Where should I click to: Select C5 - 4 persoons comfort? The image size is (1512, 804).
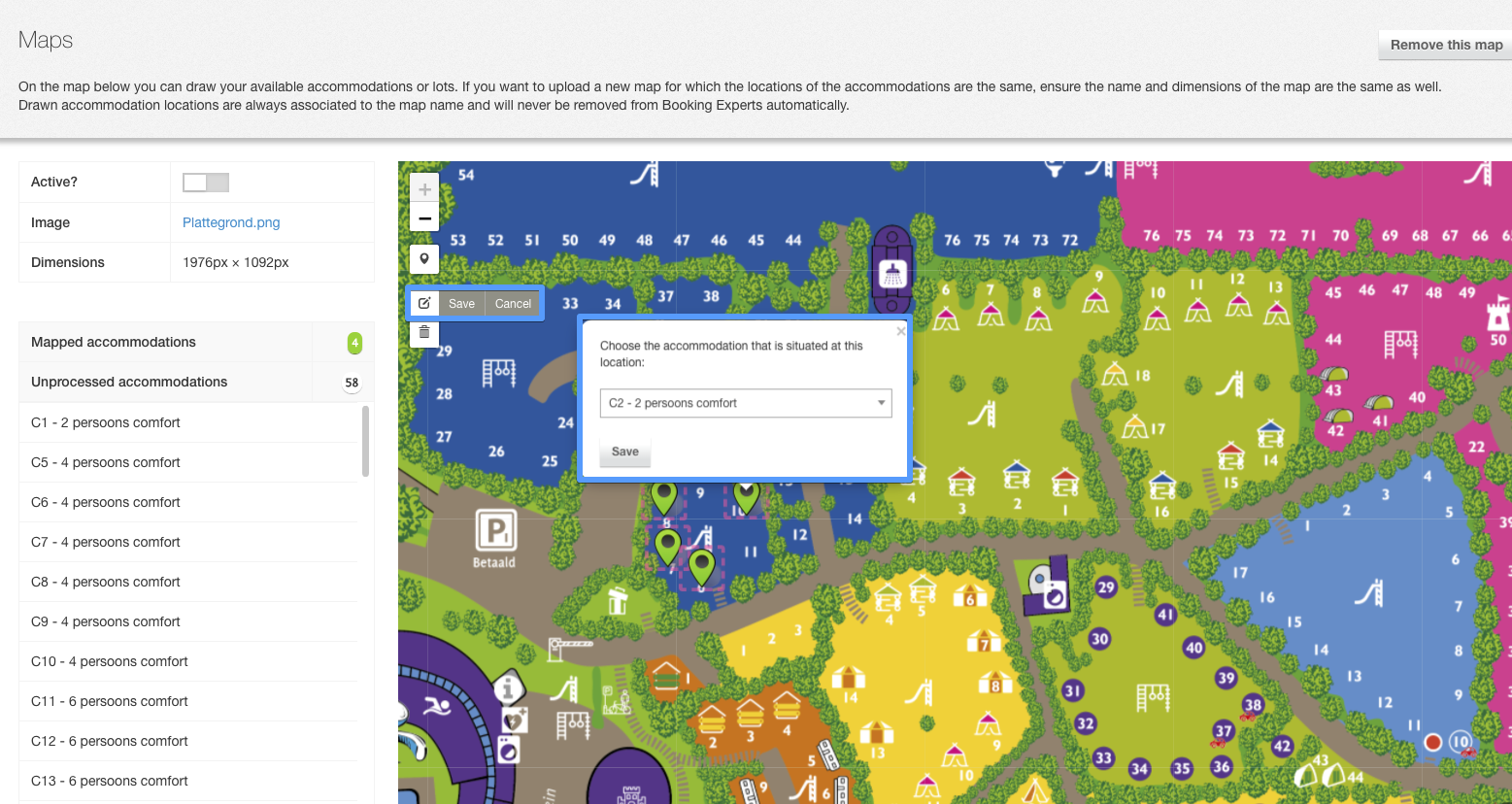[190, 462]
